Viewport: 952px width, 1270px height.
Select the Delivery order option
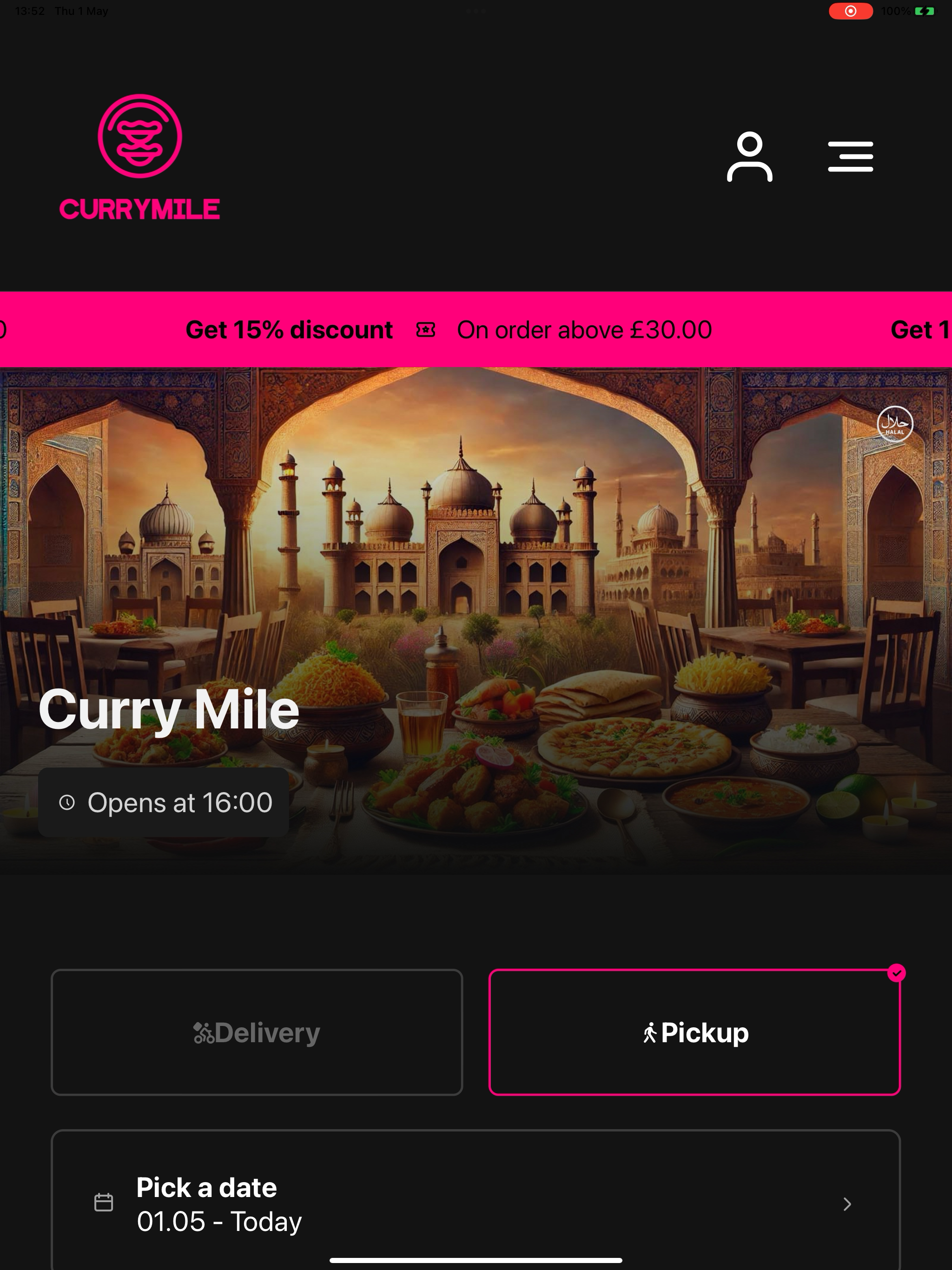pyautogui.click(x=257, y=1032)
